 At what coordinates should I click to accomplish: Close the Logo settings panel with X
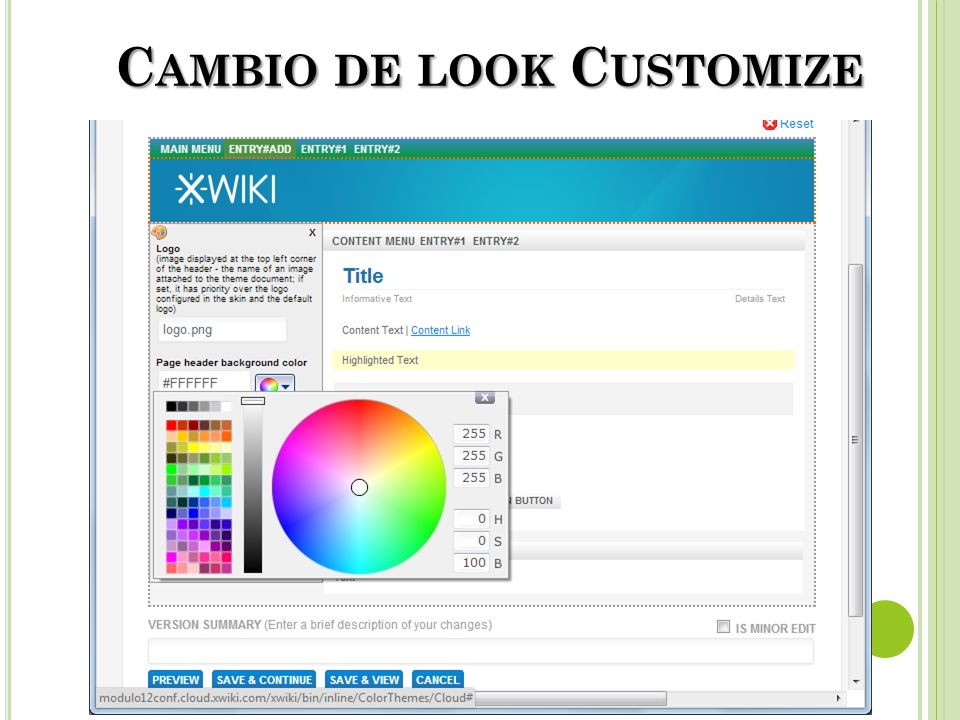[x=312, y=233]
